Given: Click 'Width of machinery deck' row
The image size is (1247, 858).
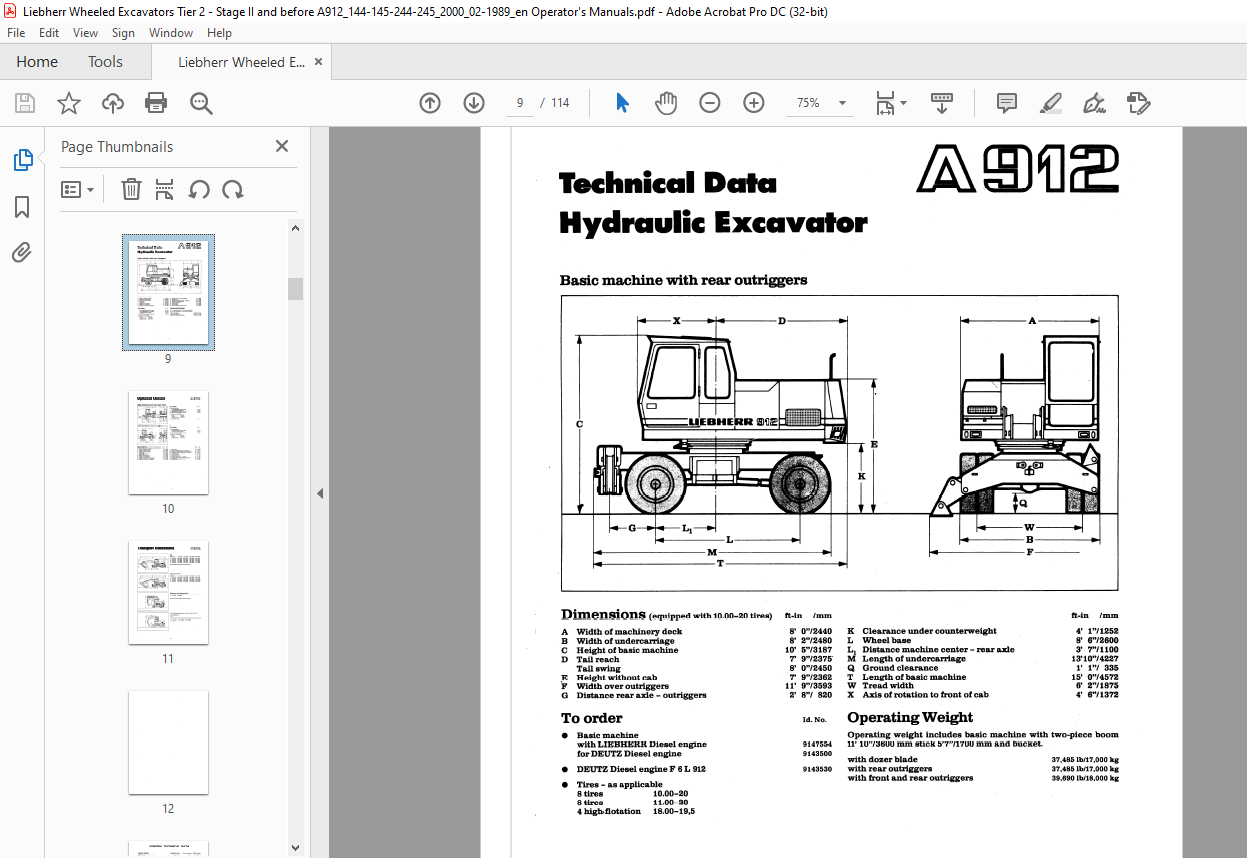Looking at the screenshot, I should [x=696, y=632].
